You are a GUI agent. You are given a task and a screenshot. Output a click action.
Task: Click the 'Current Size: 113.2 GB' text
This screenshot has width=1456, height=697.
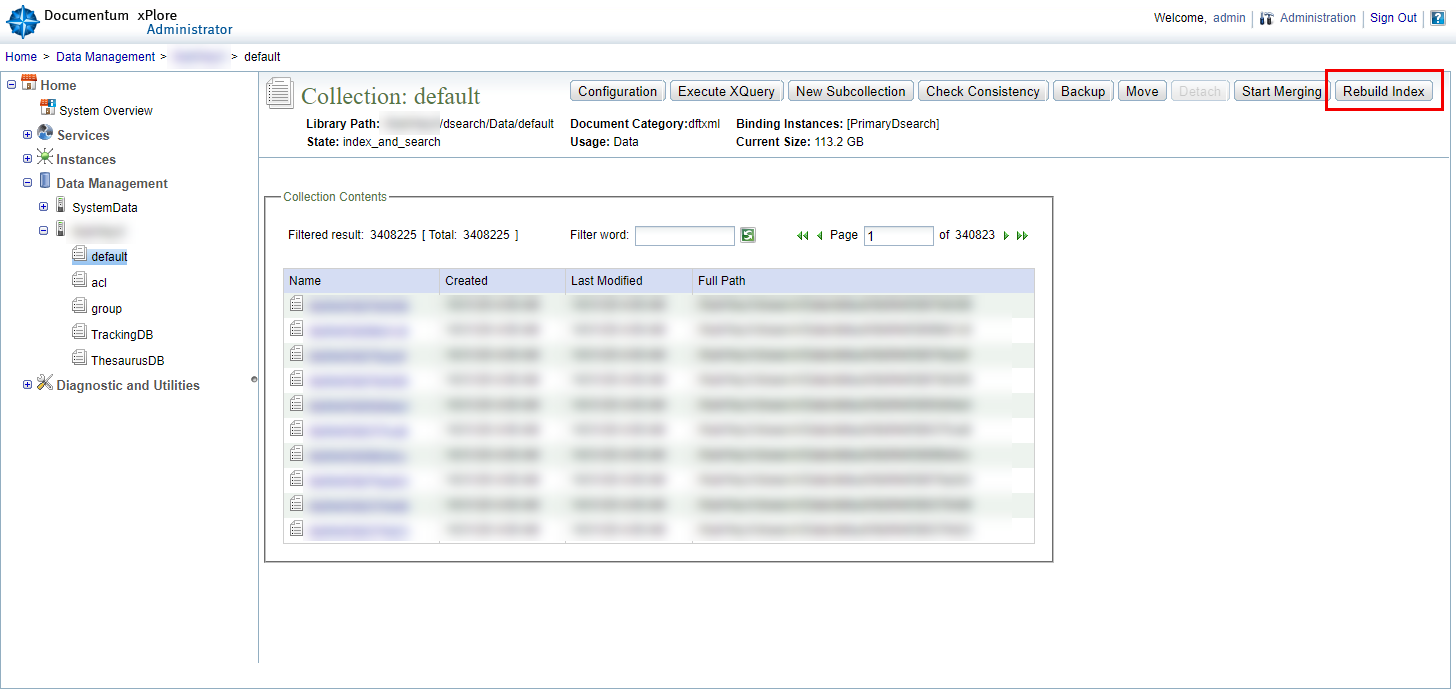coord(800,142)
